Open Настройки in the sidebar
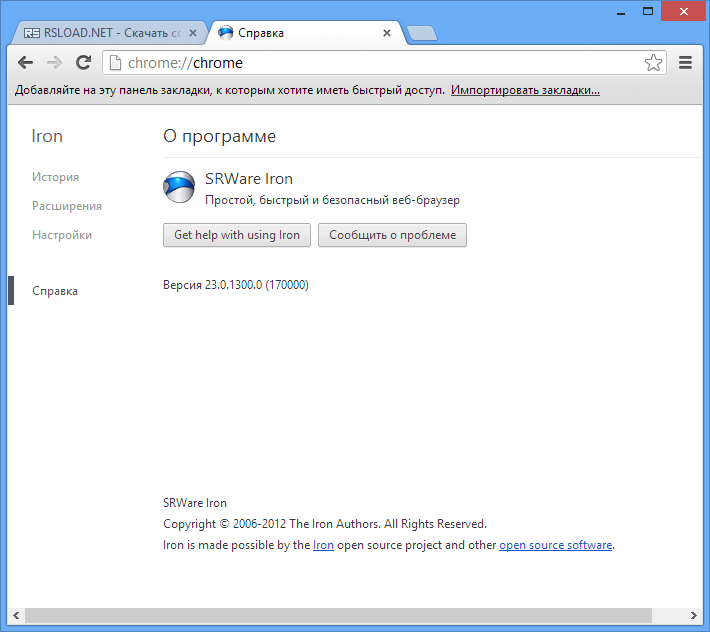 click(62, 235)
